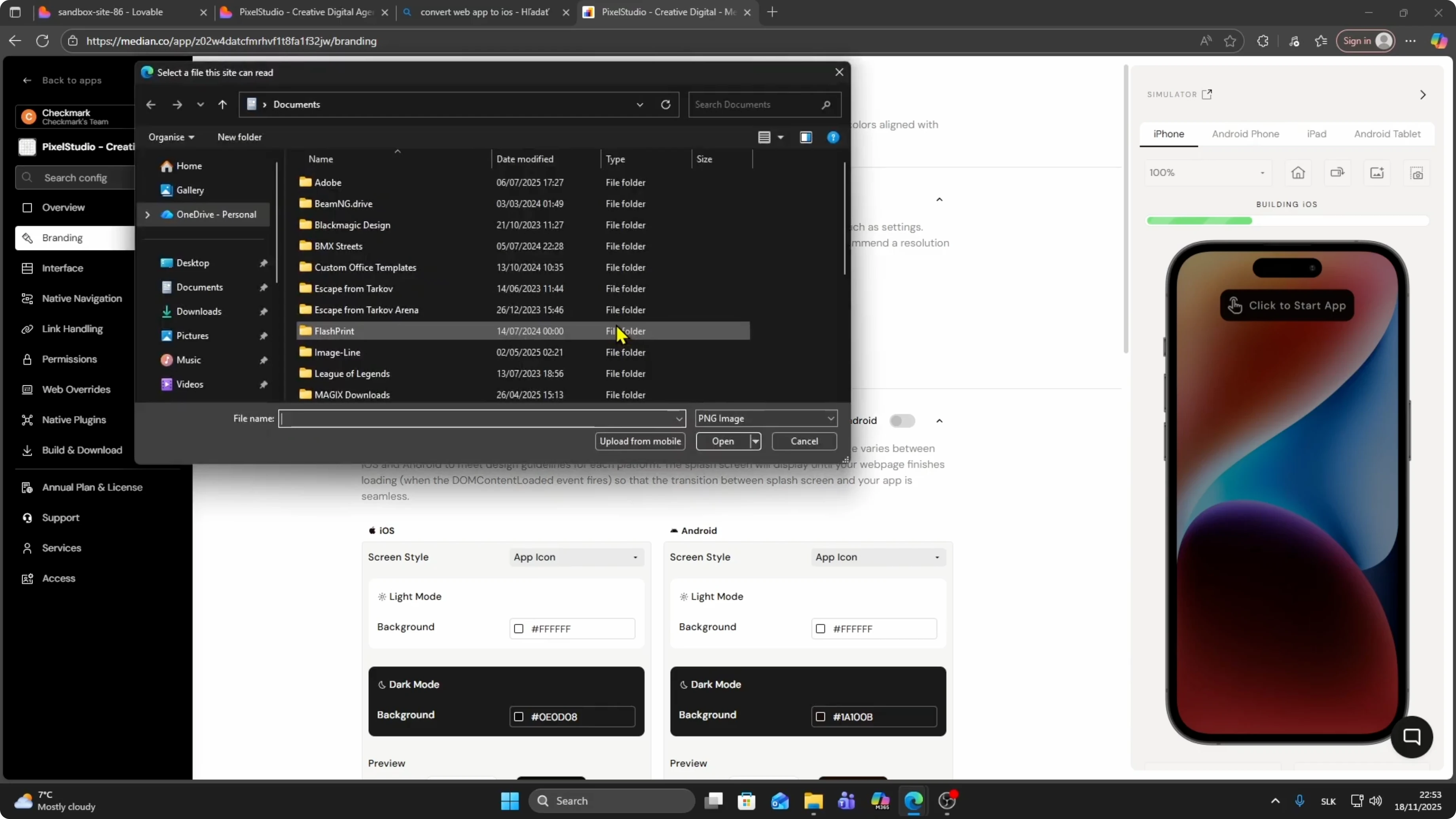Open the simulator in external window
The width and height of the screenshot is (1456, 819).
[x=1207, y=95]
